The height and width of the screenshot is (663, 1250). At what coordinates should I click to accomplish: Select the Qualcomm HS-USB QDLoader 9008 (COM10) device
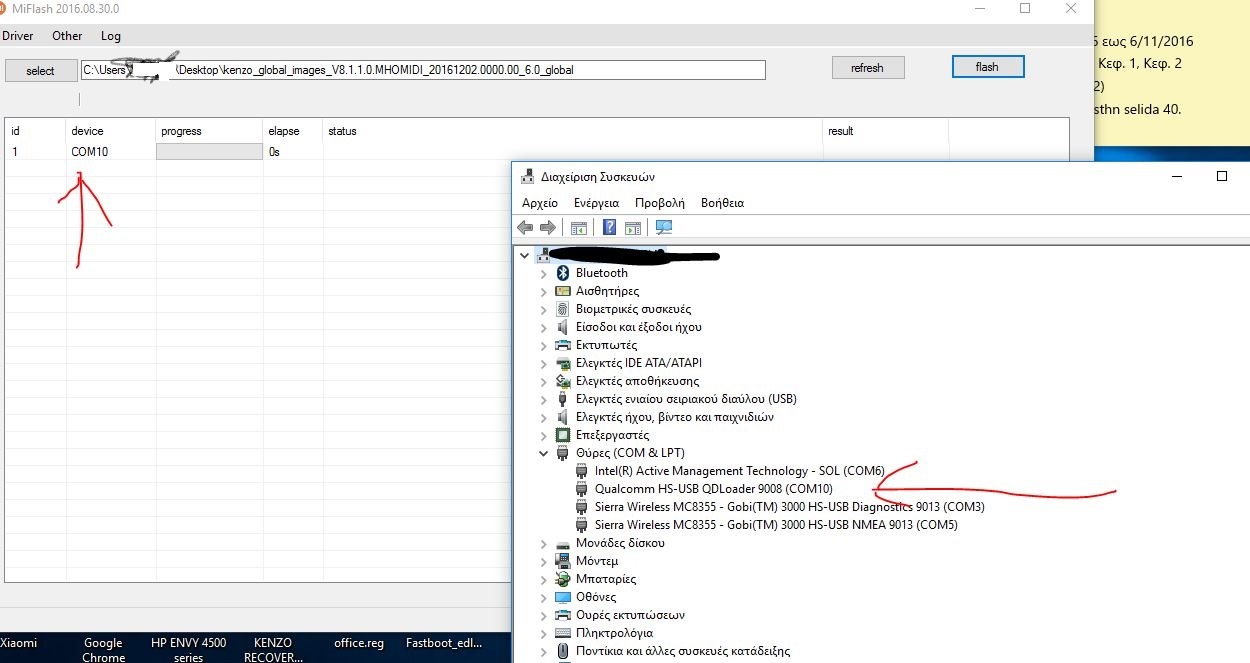(x=713, y=489)
